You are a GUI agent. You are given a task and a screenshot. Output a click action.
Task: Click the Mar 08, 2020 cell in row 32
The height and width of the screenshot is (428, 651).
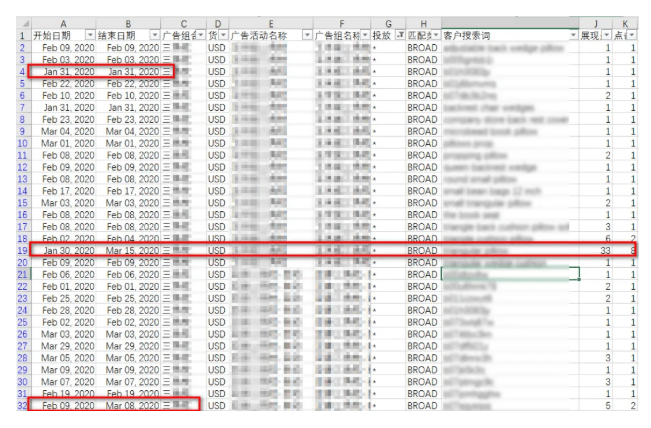point(130,406)
